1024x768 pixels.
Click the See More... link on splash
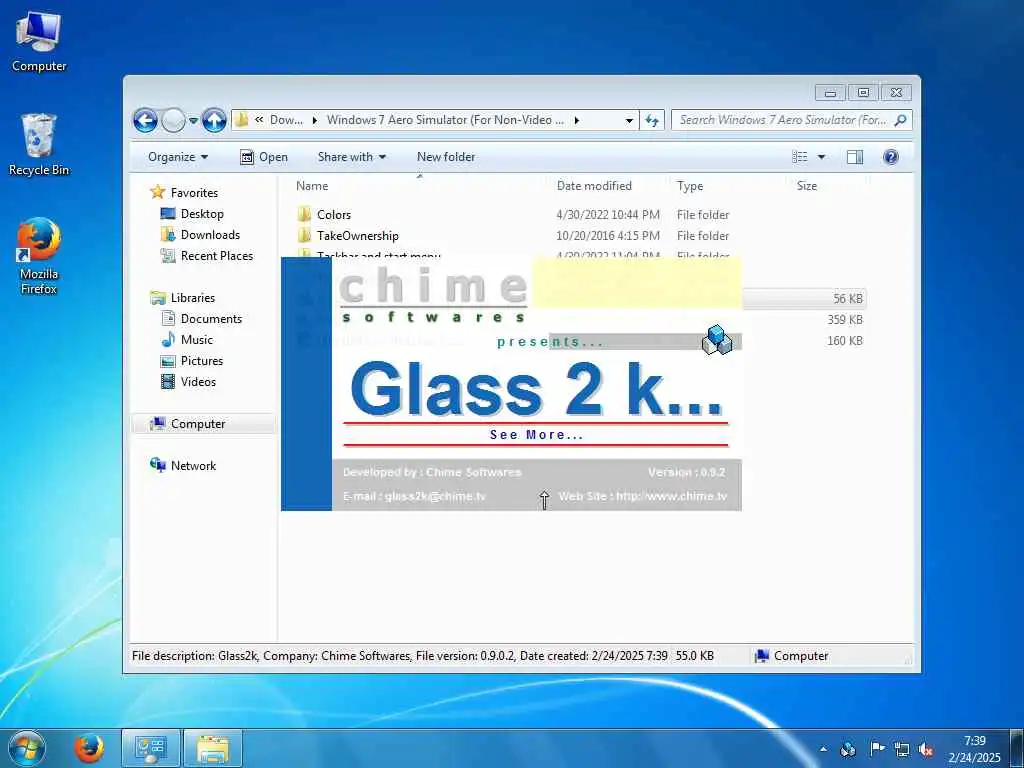click(536, 435)
